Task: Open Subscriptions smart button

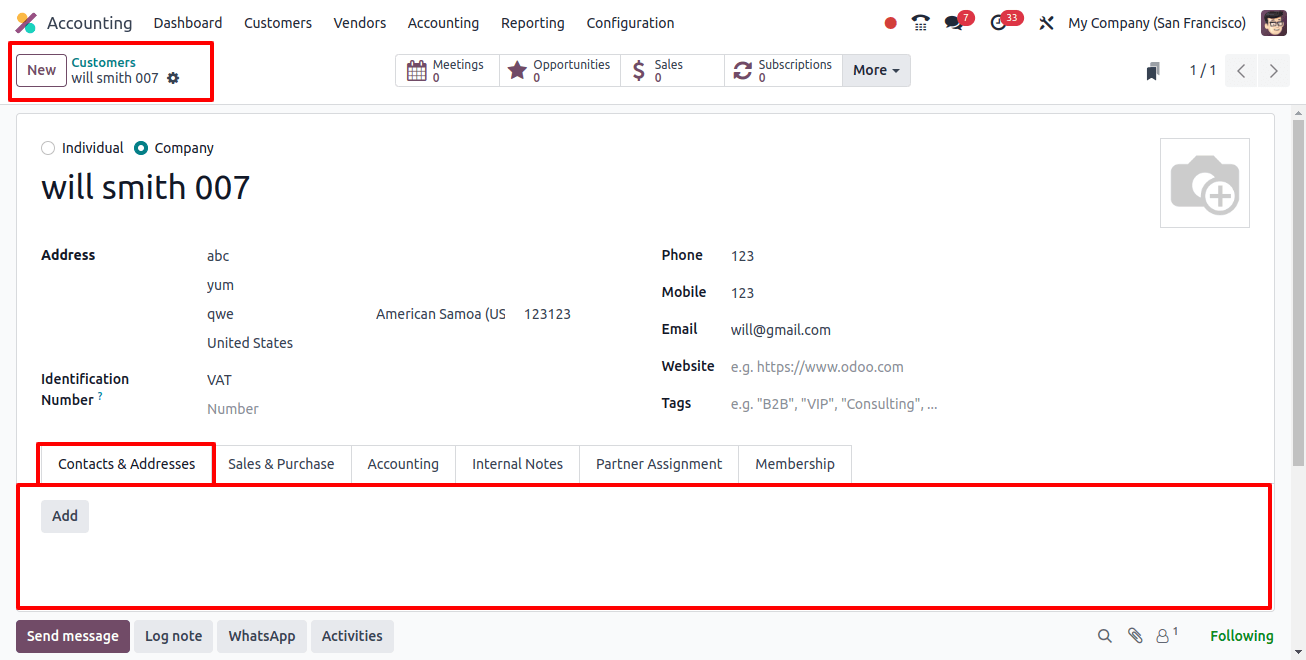Action: (x=783, y=70)
